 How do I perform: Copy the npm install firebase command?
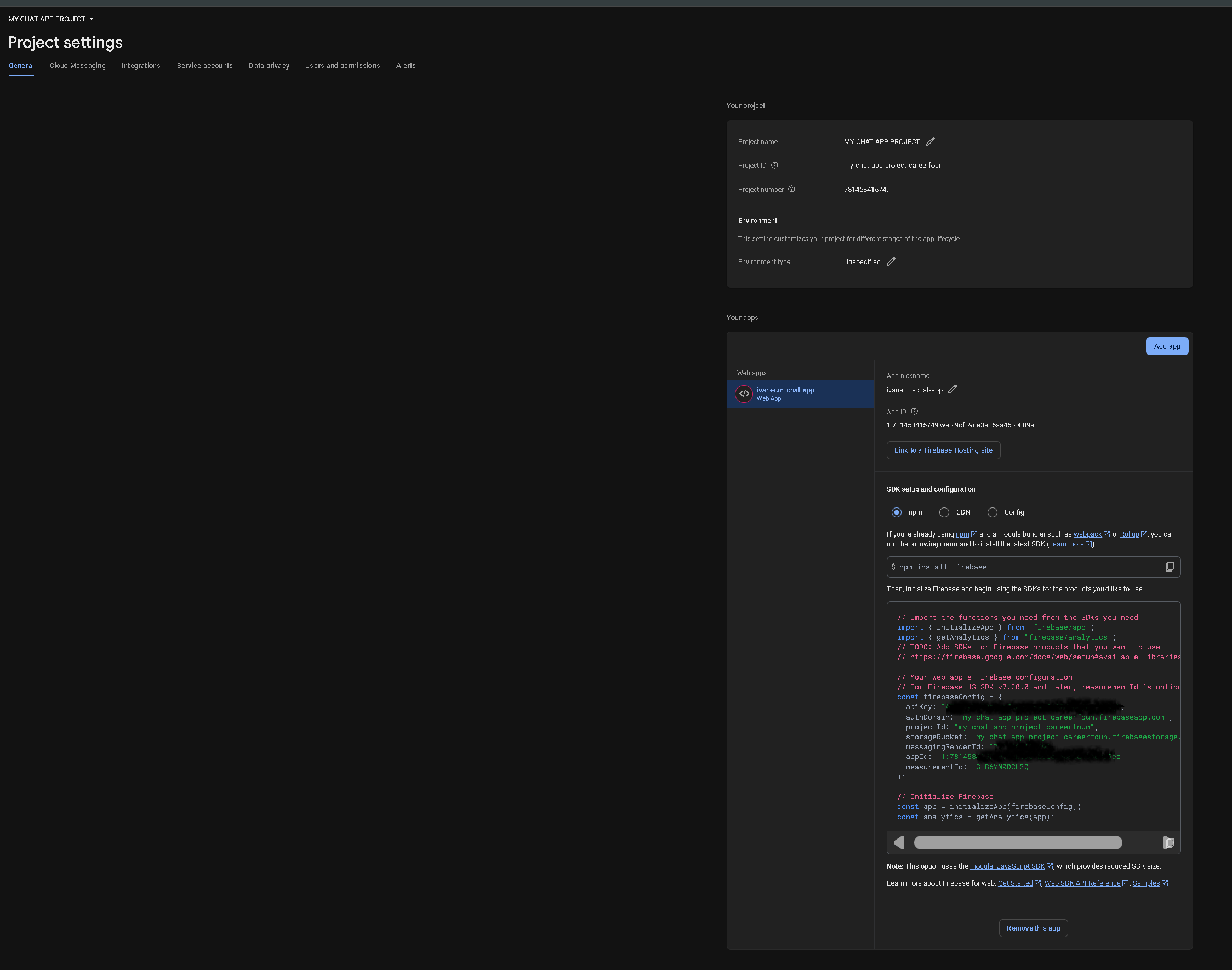[1169, 566]
